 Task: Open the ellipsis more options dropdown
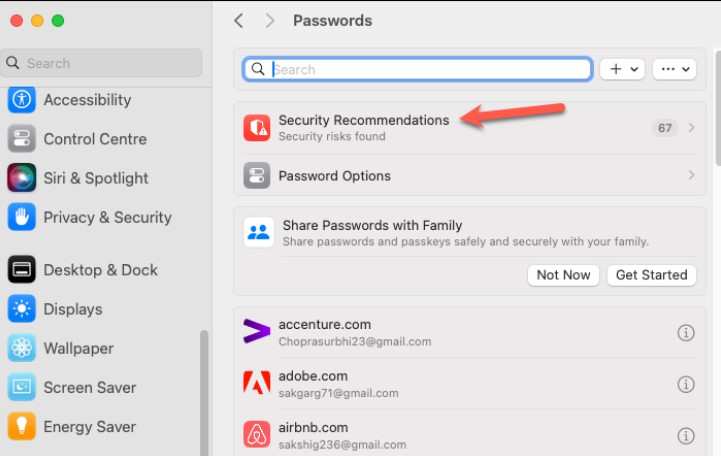(674, 69)
